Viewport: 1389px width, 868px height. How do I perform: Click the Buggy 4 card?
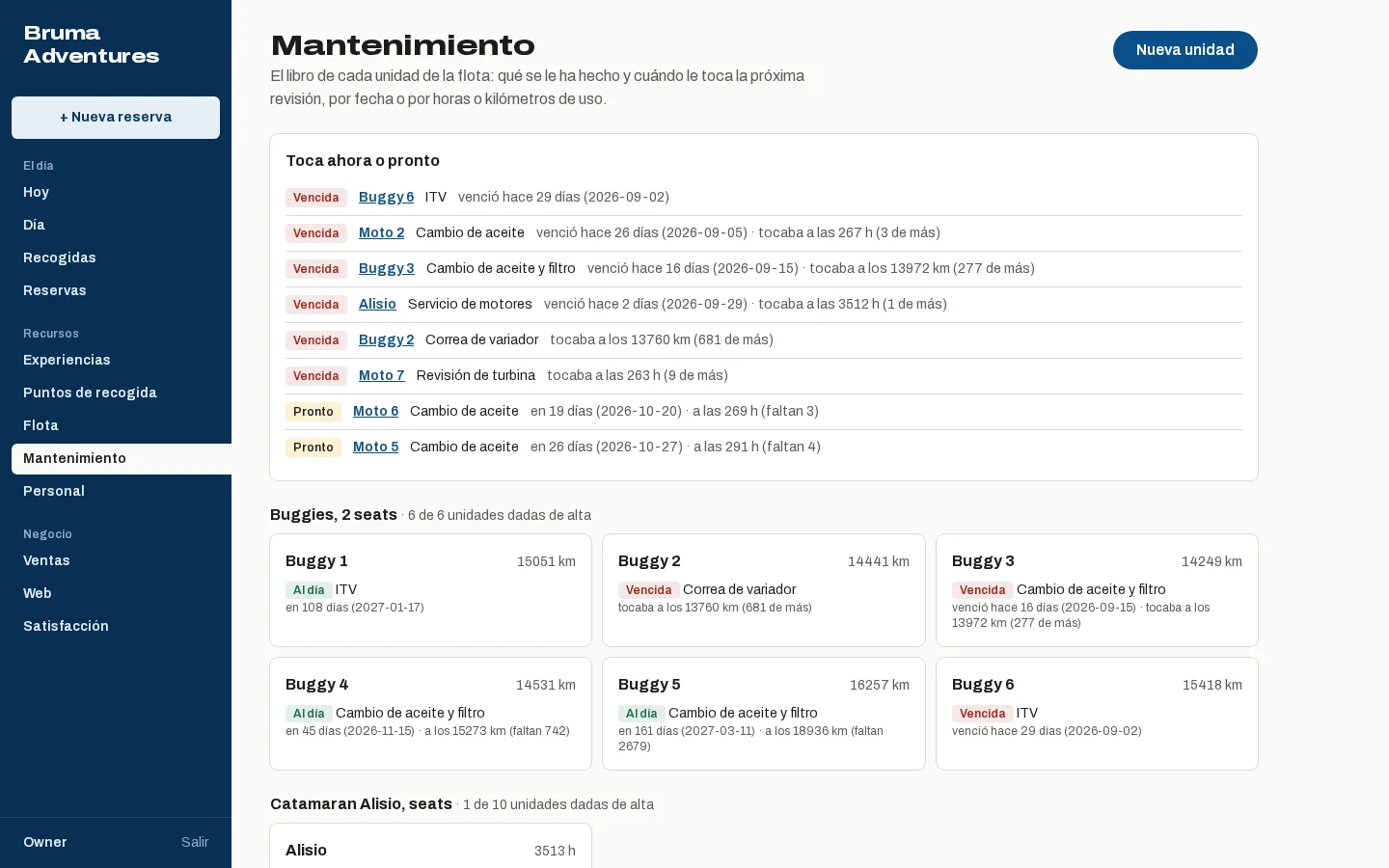pyautogui.click(x=430, y=714)
